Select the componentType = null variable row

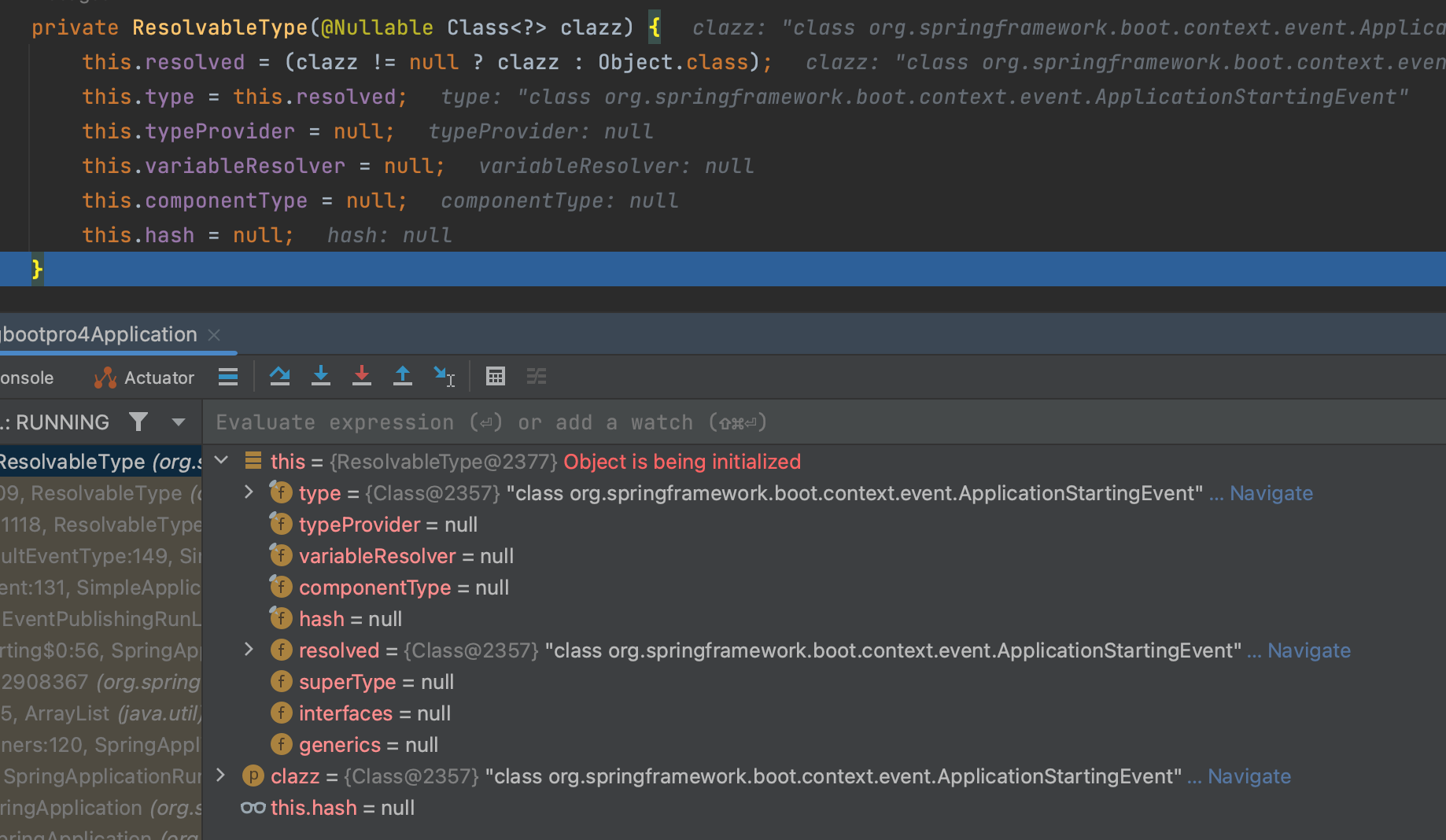tap(824, 588)
